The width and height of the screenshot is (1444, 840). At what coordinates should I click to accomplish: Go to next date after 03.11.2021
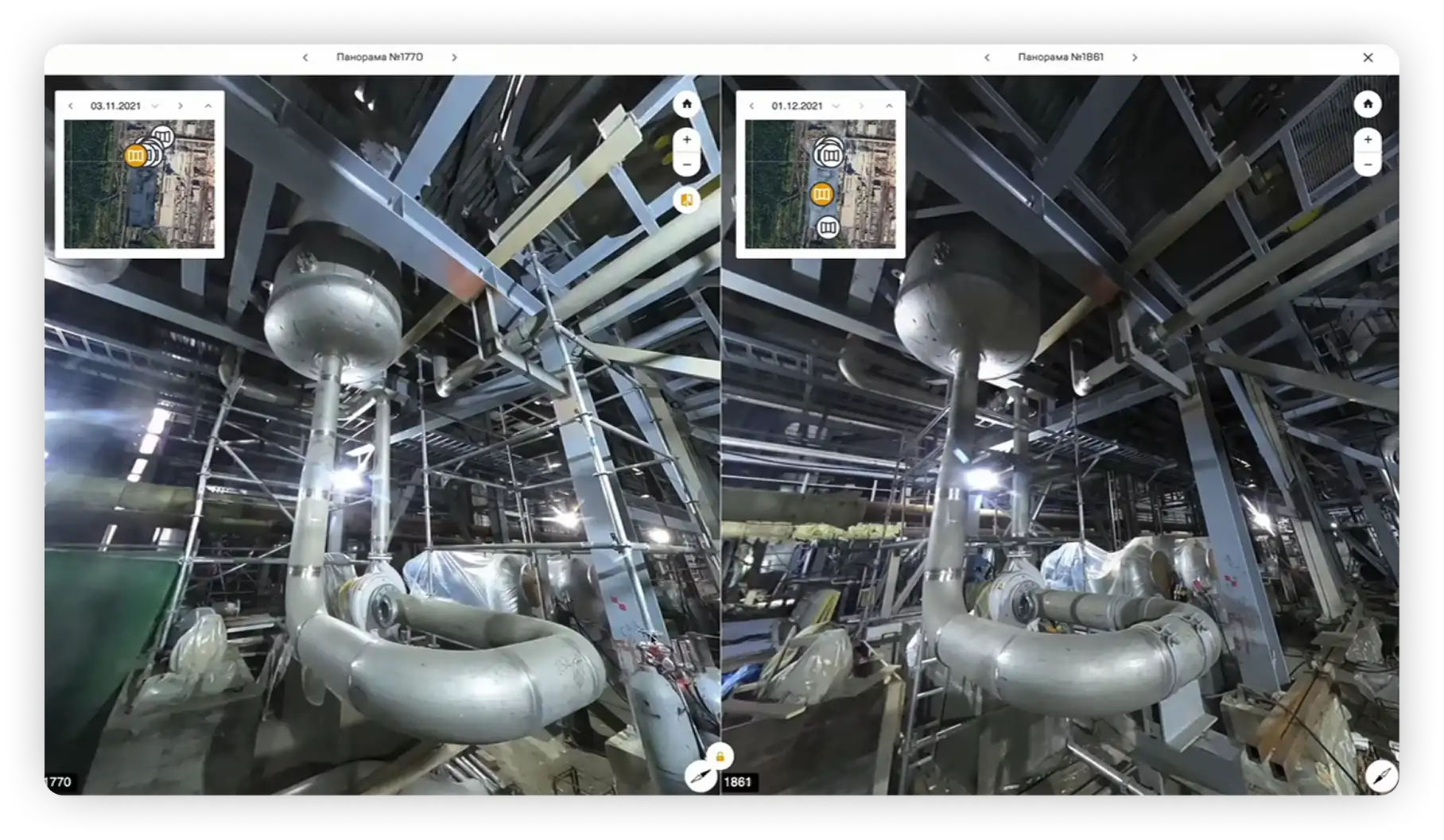click(180, 106)
